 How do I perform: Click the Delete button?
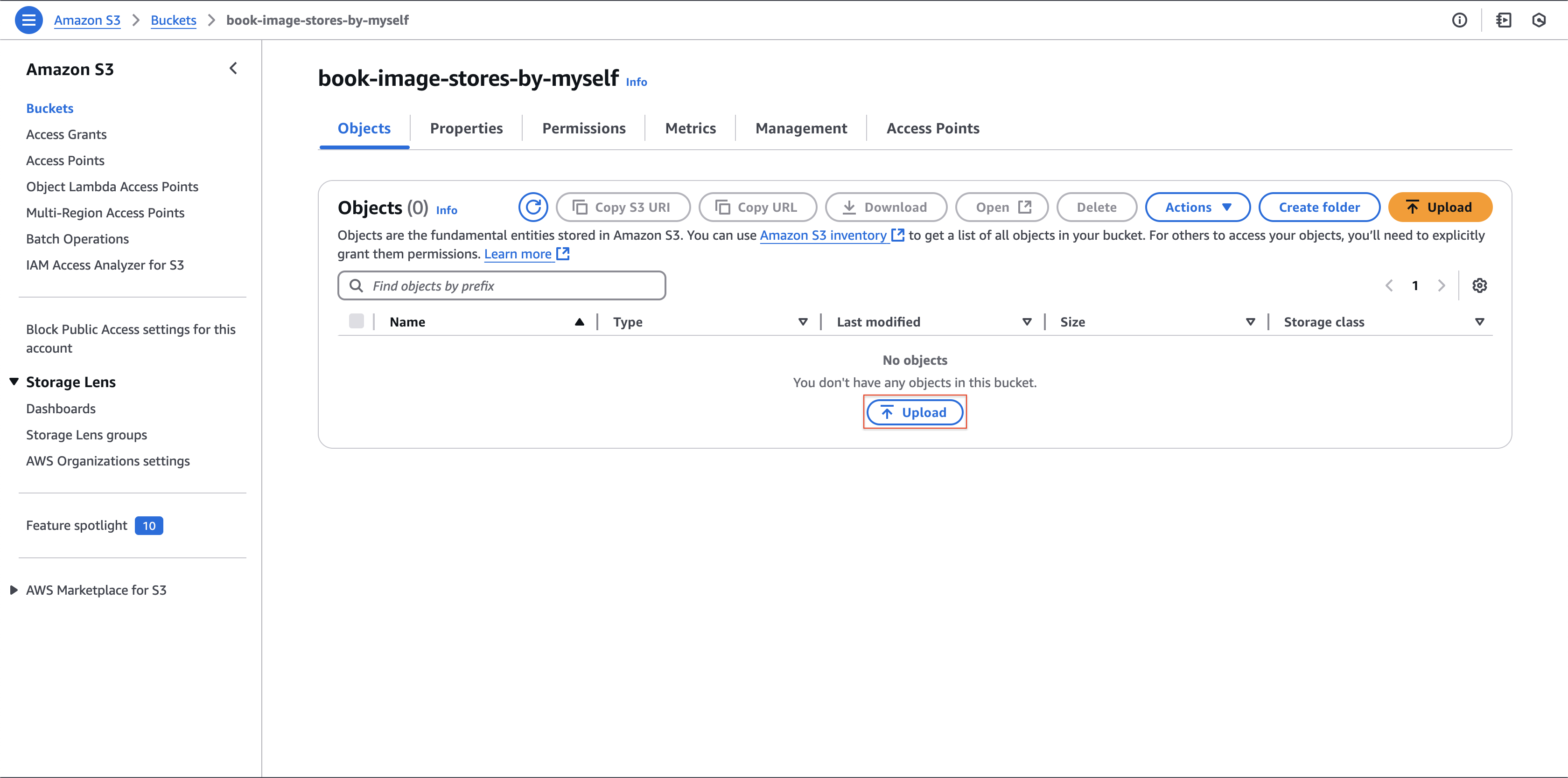(x=1097, y=208)
